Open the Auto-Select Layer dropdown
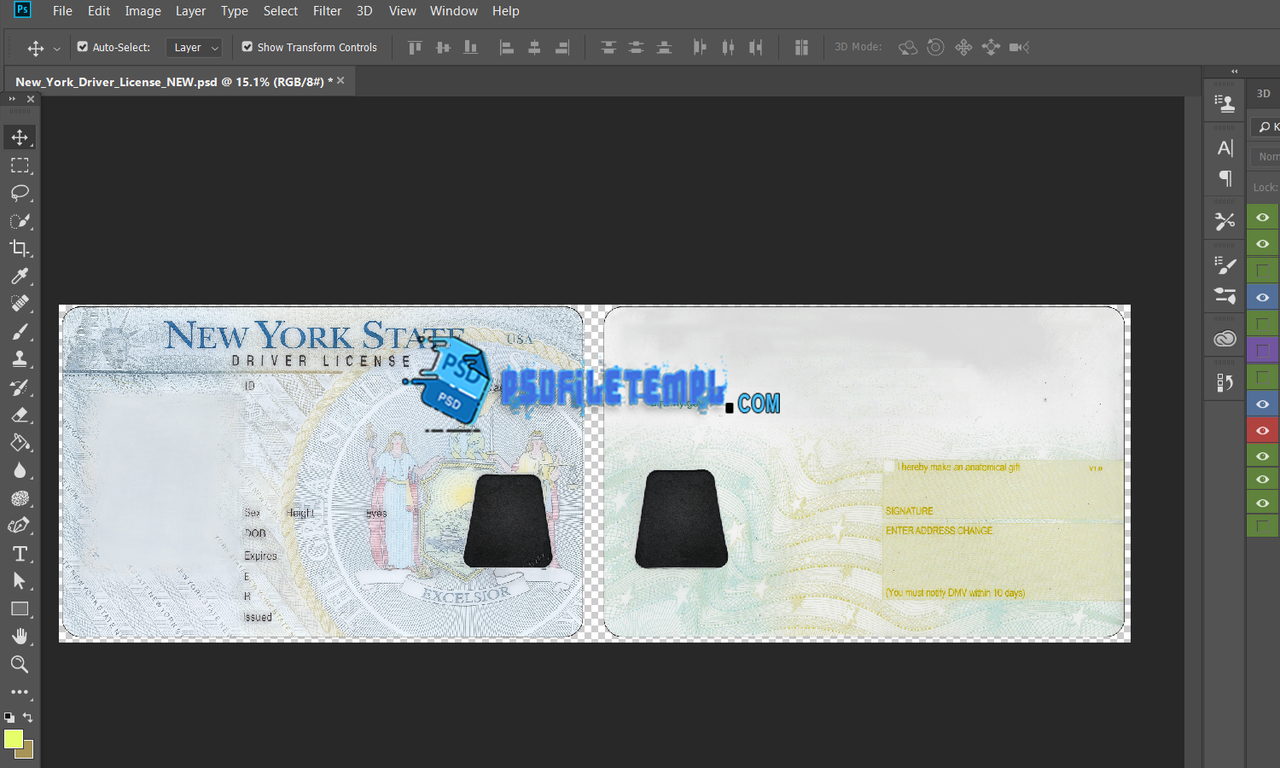This screenshot has height=768, width=1280. coord(194,47)
